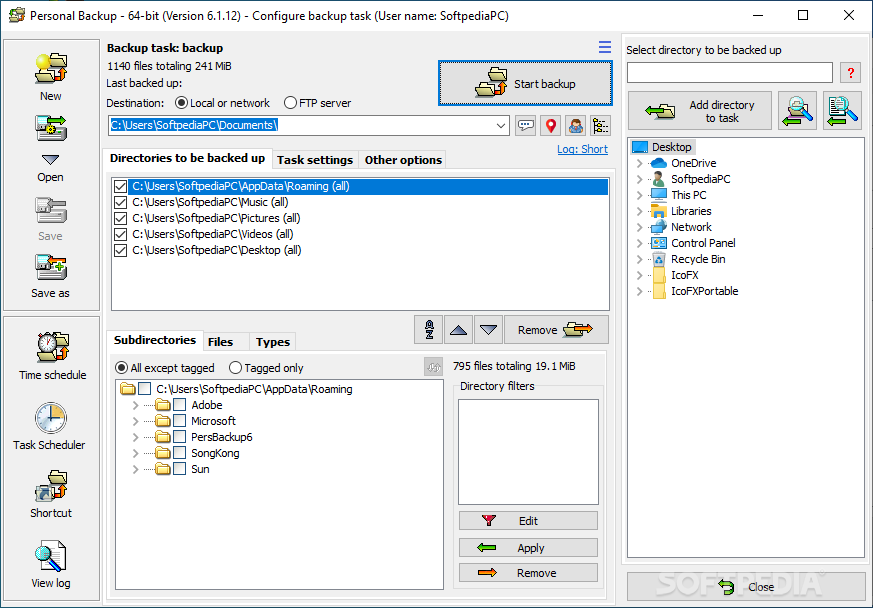The image size is (873, 610).
Task: Create a desktop Shortcut for the task
Action: [51, 486]
